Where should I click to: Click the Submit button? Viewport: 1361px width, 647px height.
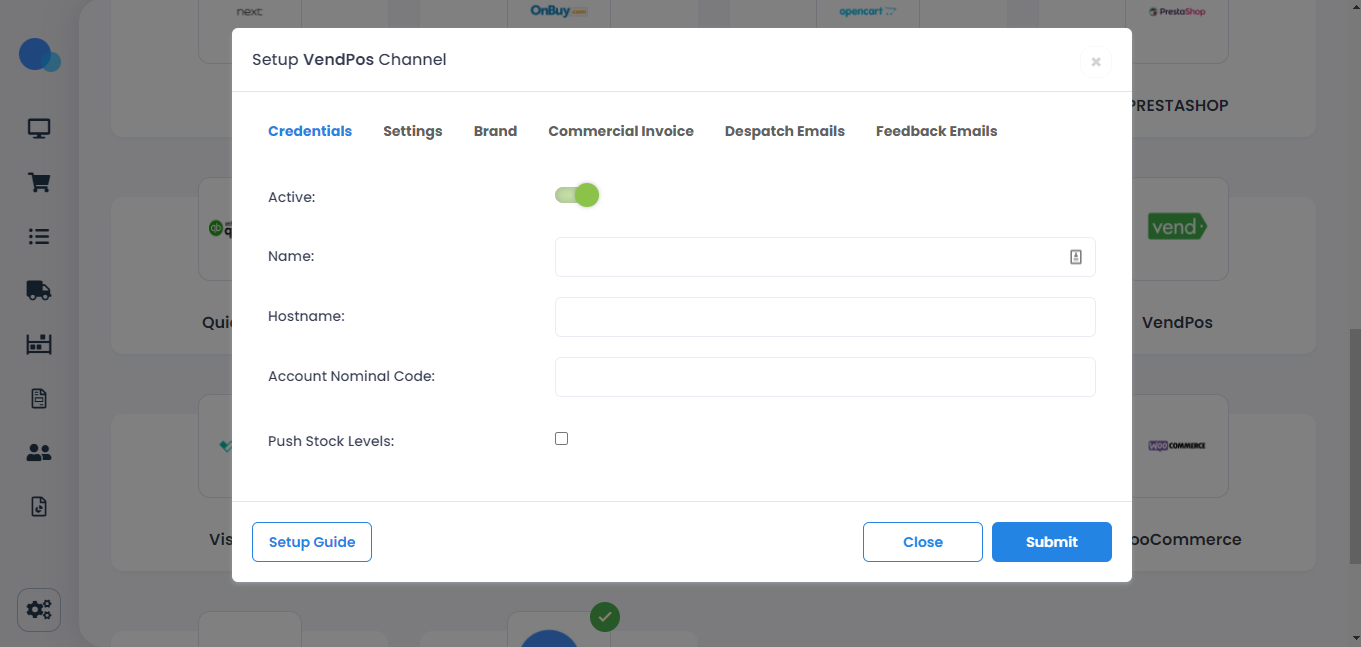click(x=1052, y=542)
